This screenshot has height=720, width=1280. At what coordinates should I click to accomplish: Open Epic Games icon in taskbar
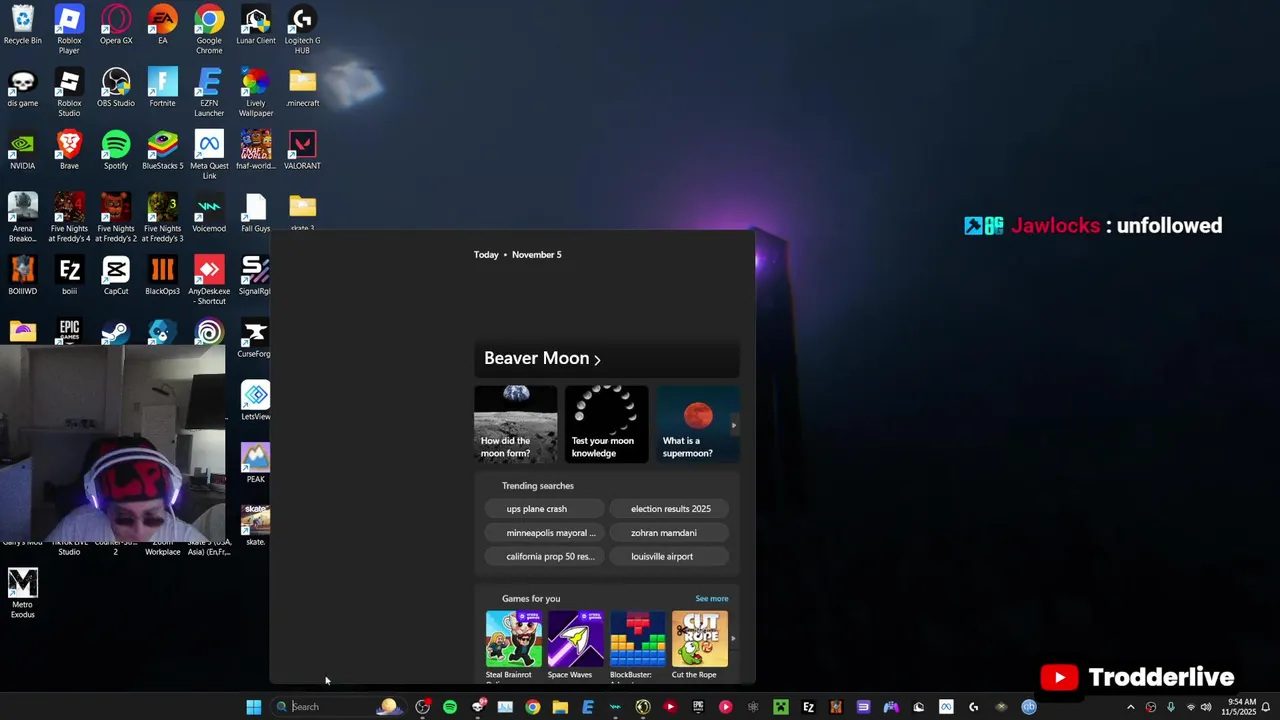(698, 707)
